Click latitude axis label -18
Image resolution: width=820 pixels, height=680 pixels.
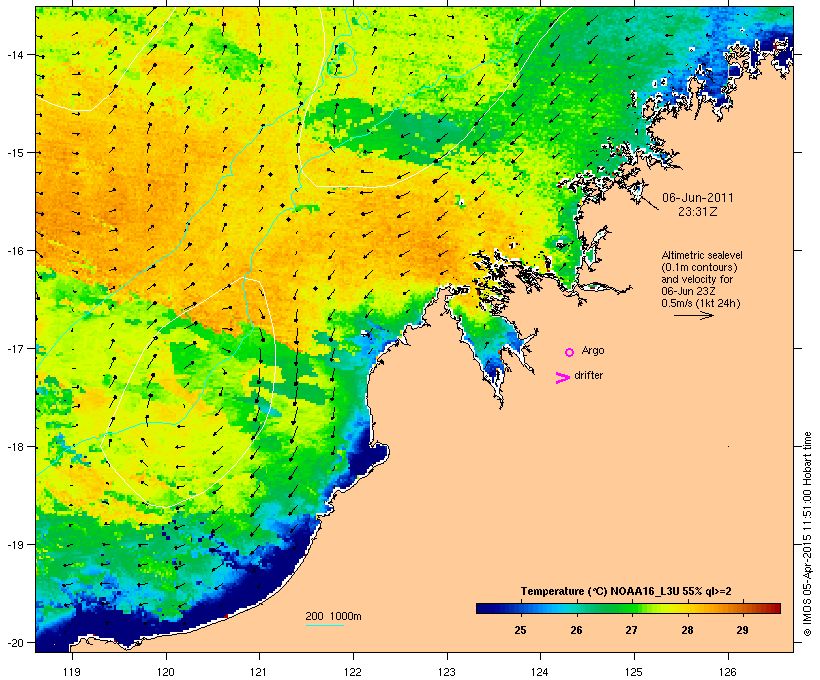click(14, 447)
